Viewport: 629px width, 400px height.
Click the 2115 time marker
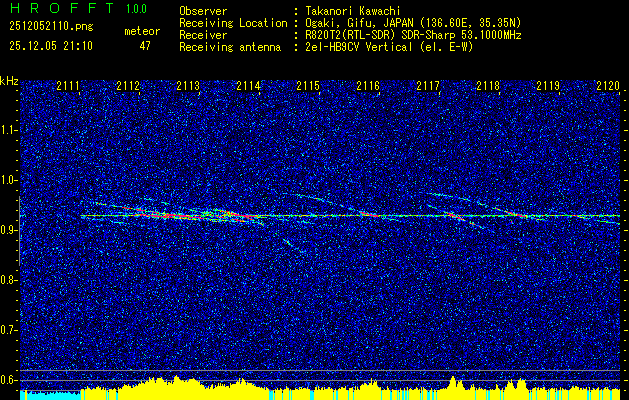click(308, 86)
